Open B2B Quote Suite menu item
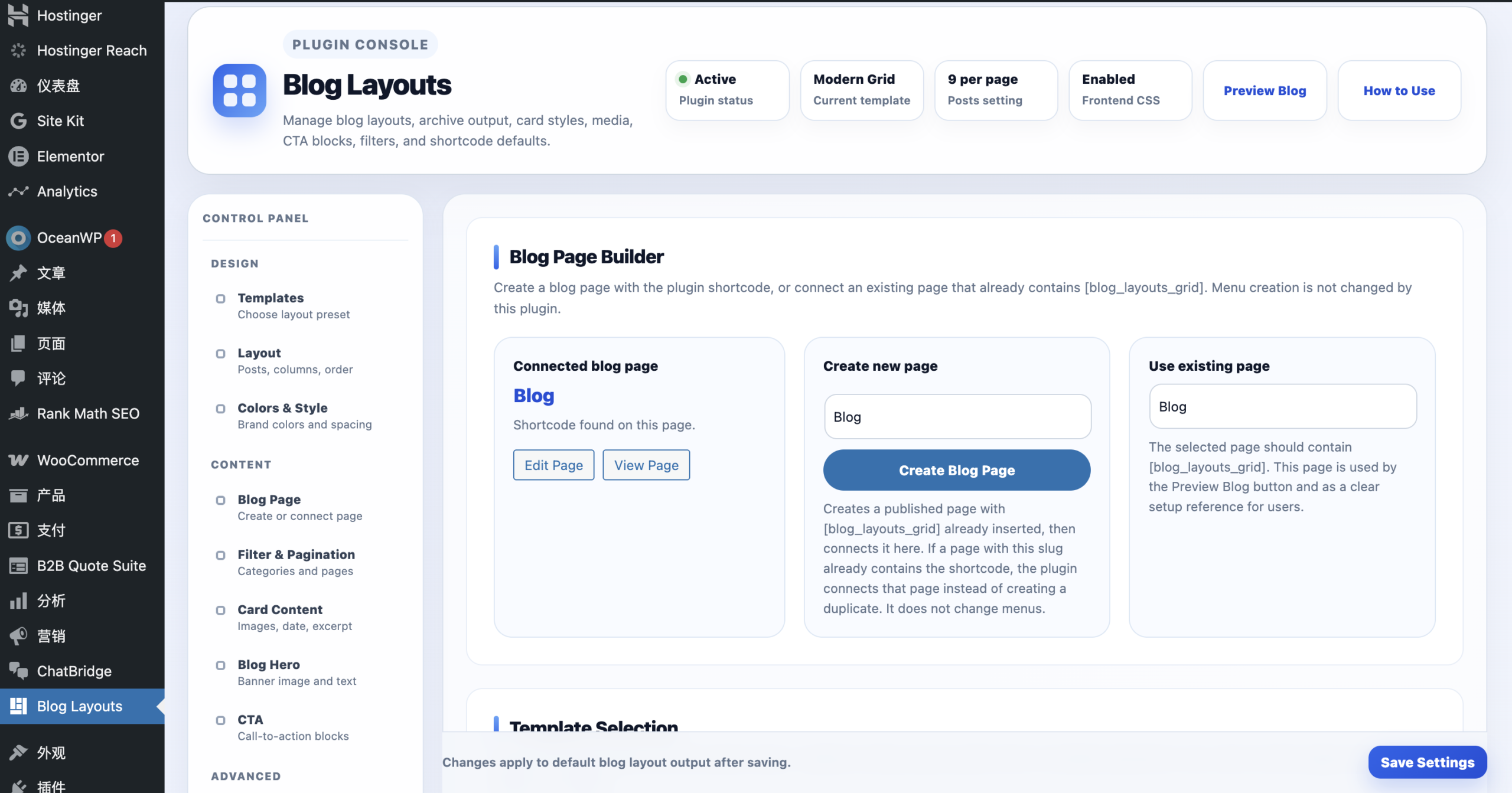1512x793 pixels. click(82, 566)
